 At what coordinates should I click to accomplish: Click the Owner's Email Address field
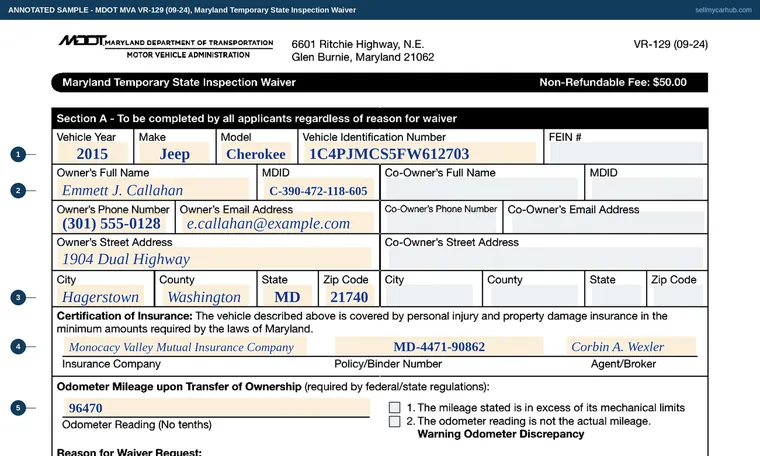tap(278, 223)
